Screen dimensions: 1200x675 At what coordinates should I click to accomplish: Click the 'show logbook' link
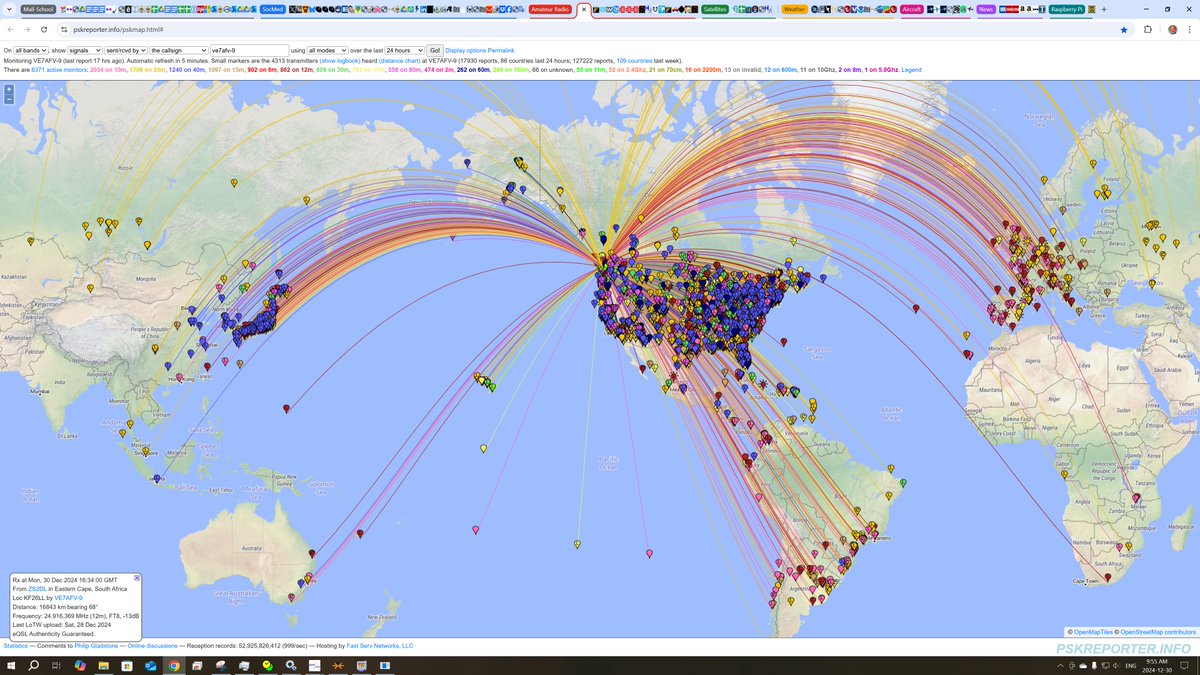point(340,60)
